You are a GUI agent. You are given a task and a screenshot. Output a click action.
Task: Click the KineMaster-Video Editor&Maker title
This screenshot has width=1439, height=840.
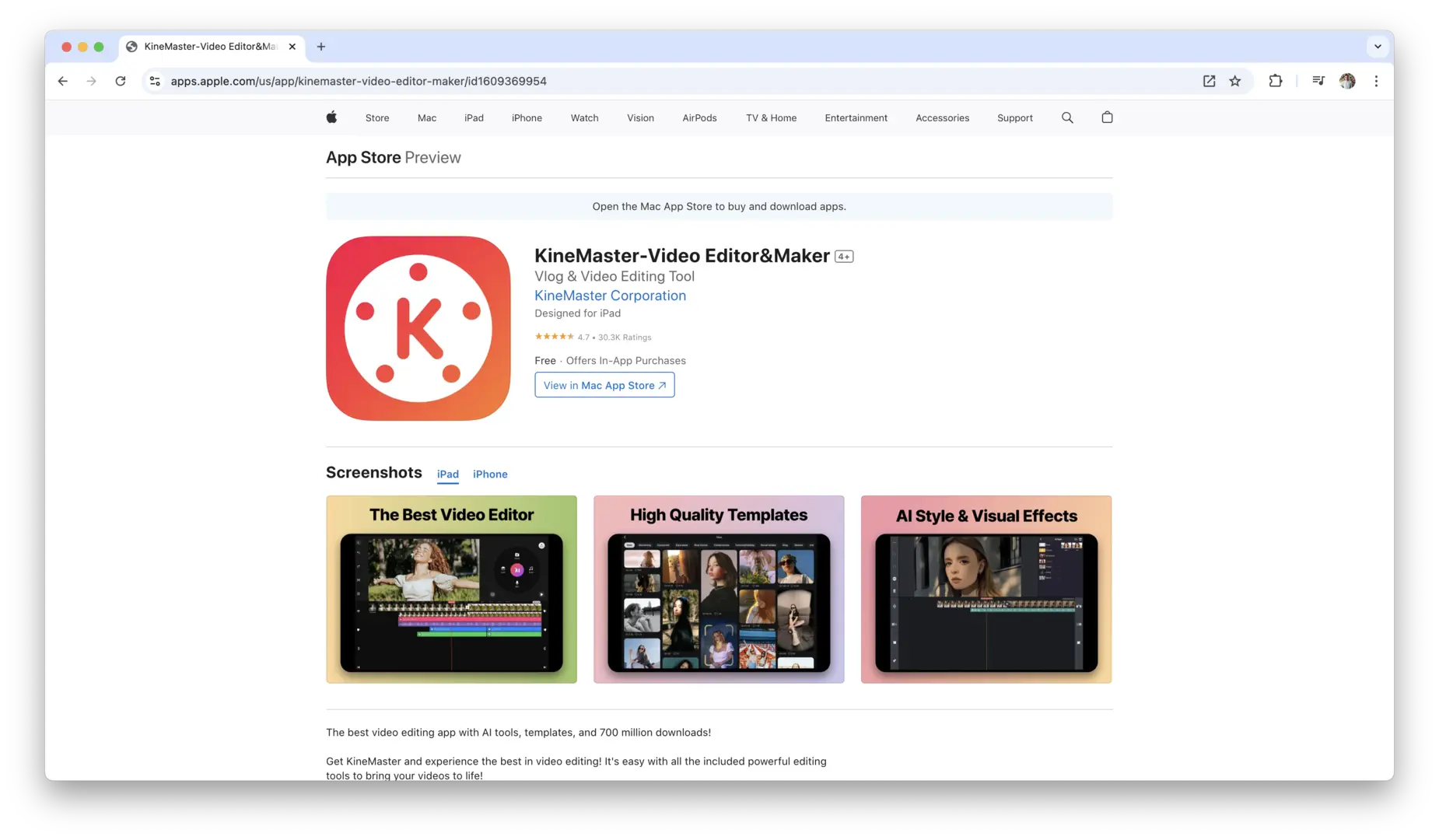(681, 256)
